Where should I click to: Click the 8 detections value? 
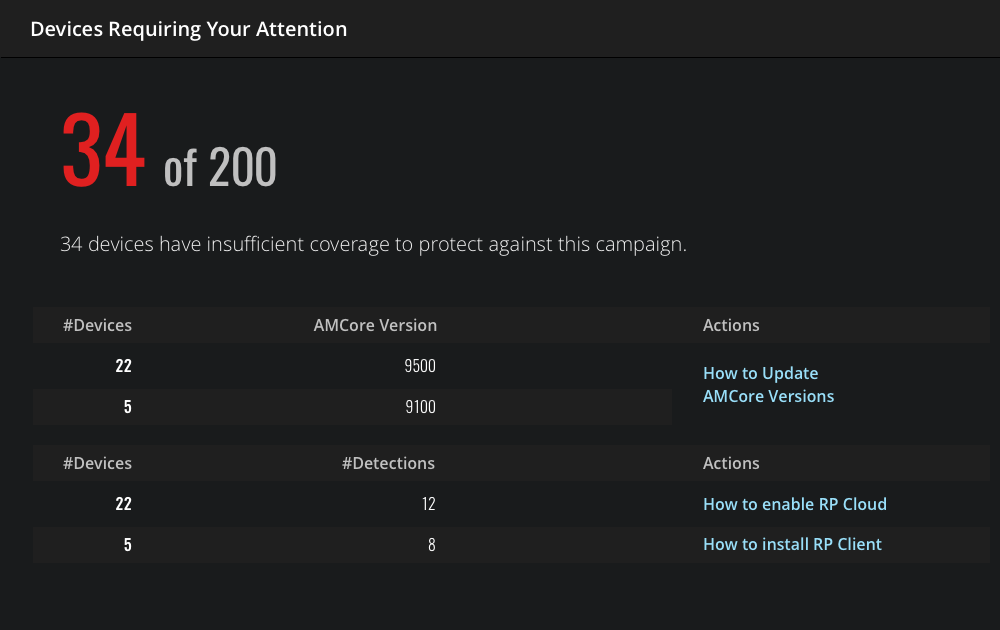pyautogui.click(x=431, y=545)
